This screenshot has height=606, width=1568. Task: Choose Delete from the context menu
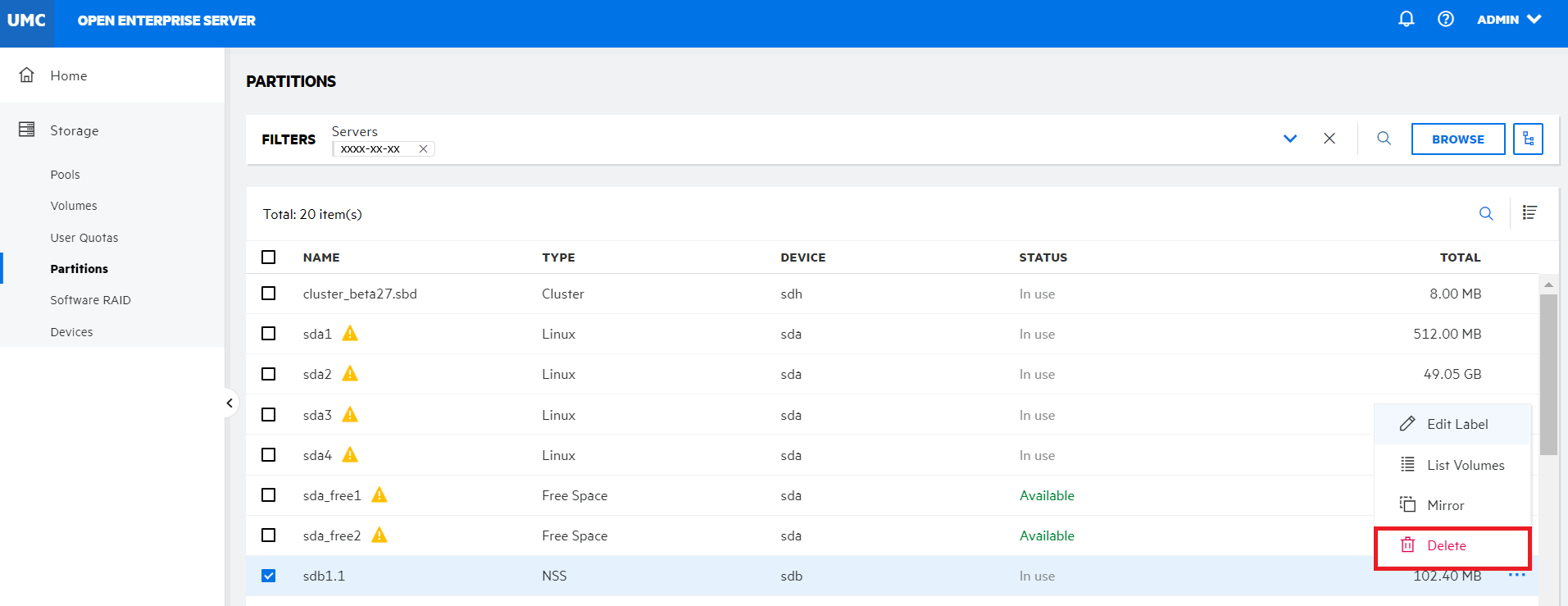pos(1446,546)
